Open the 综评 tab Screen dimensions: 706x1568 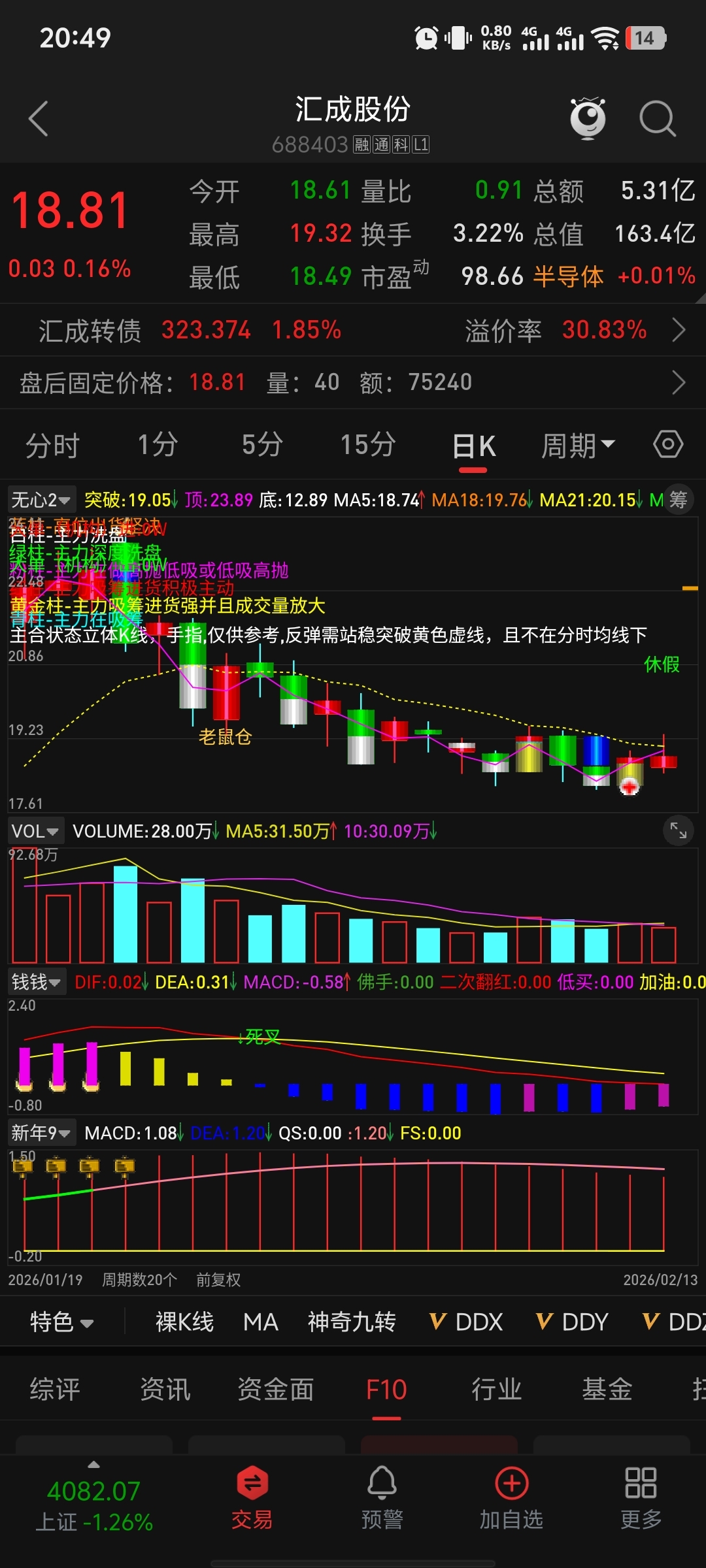[55, 1388]
